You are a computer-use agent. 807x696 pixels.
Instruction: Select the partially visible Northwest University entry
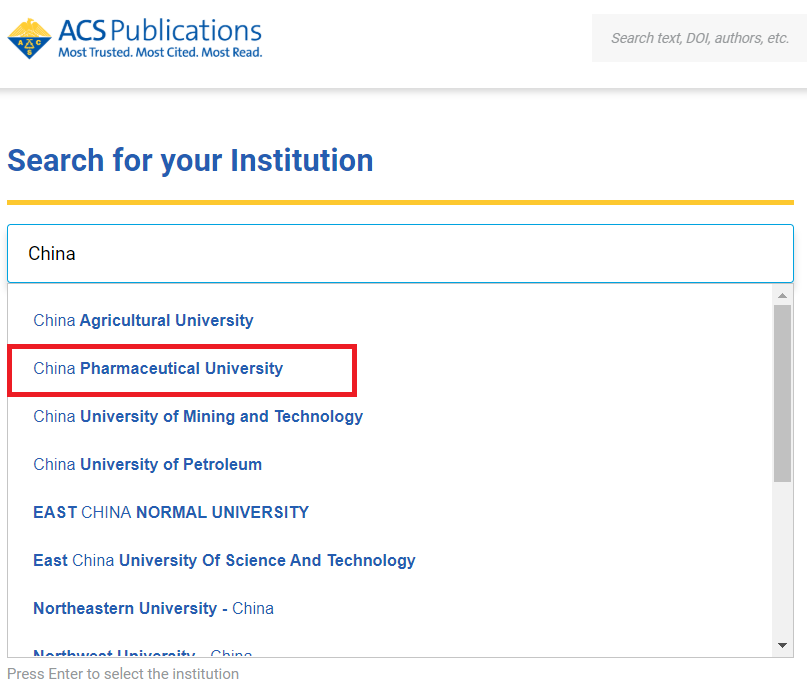[142, 652]
